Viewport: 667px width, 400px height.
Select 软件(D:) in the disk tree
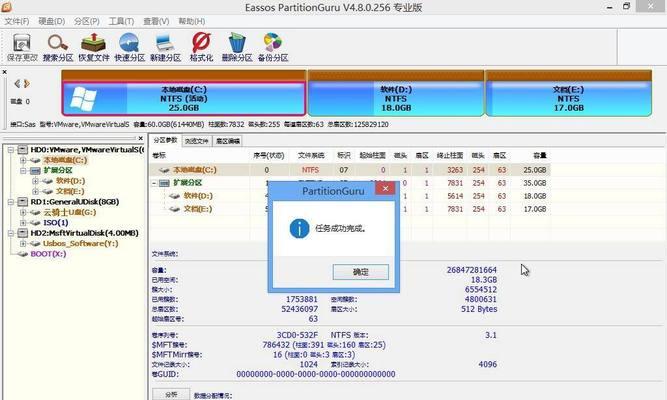click(x=70, y=181)
